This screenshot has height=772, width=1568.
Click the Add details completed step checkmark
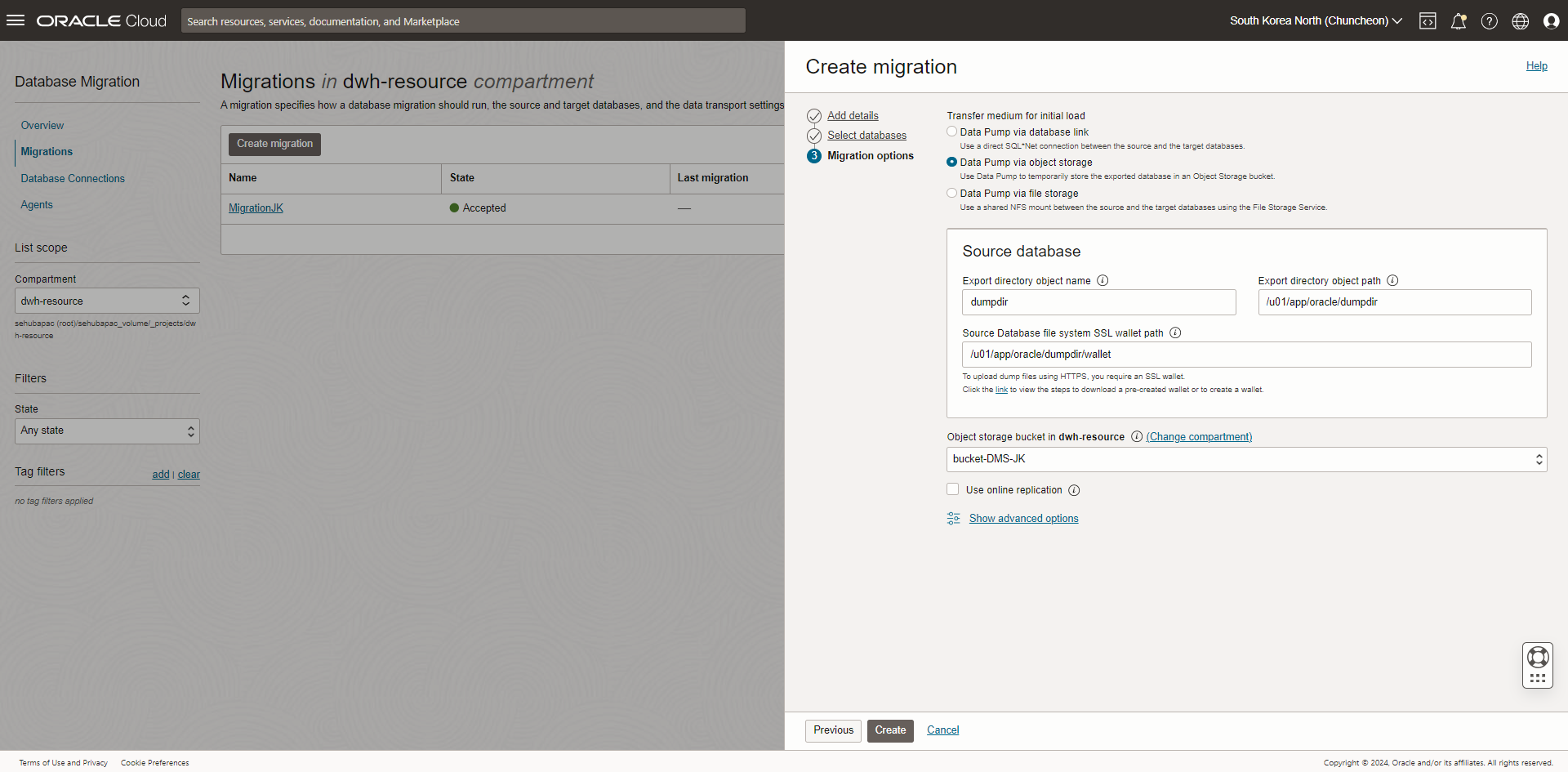click(x=814, y=116)
